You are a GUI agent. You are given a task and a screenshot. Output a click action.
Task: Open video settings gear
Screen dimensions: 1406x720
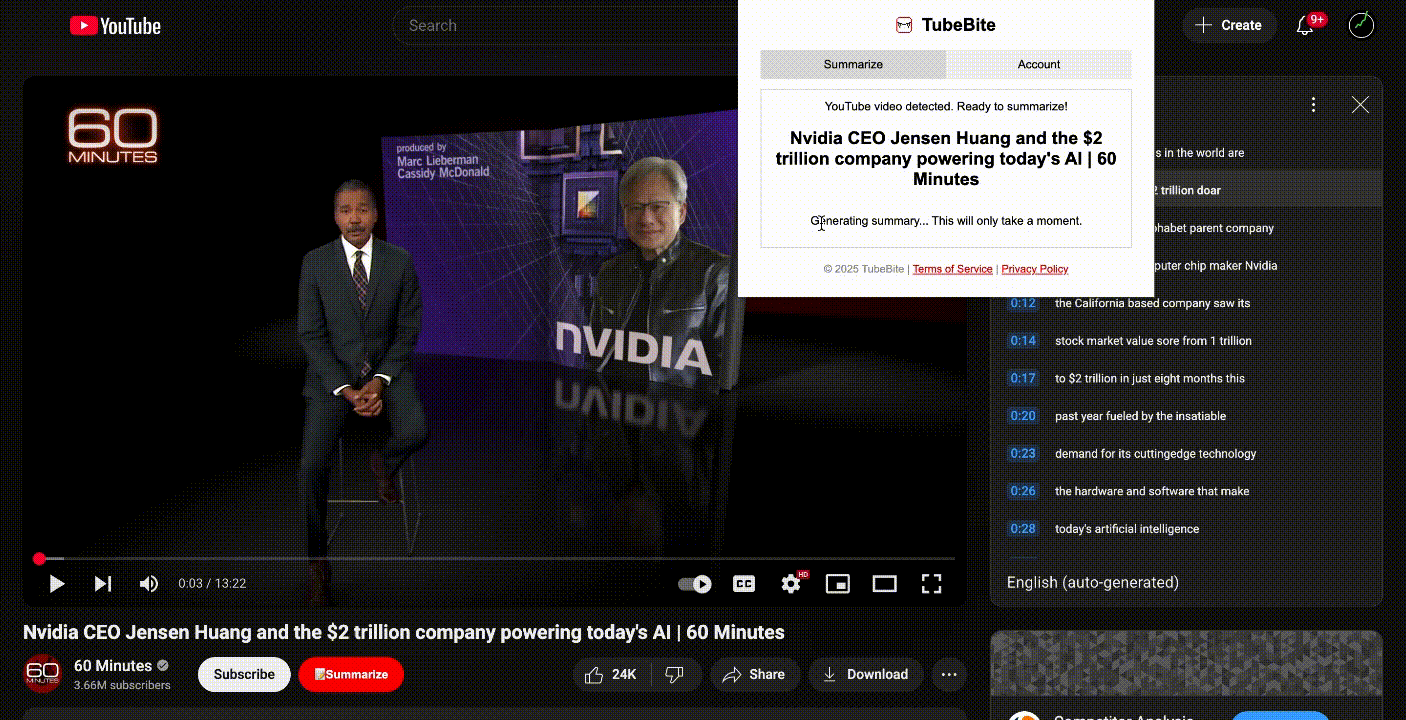click(791, 584)
